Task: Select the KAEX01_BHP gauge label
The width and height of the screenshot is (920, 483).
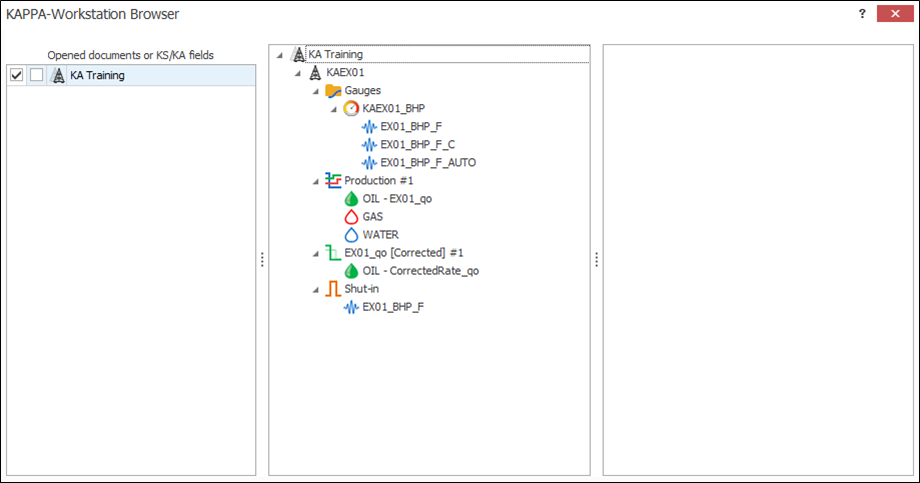Action: click(394, 108)
